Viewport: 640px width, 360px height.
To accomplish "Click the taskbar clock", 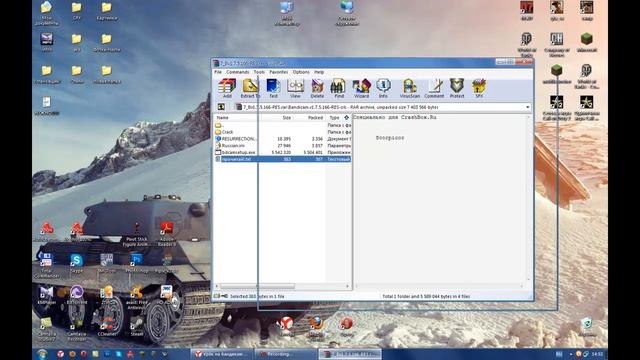I will (597, 354).
